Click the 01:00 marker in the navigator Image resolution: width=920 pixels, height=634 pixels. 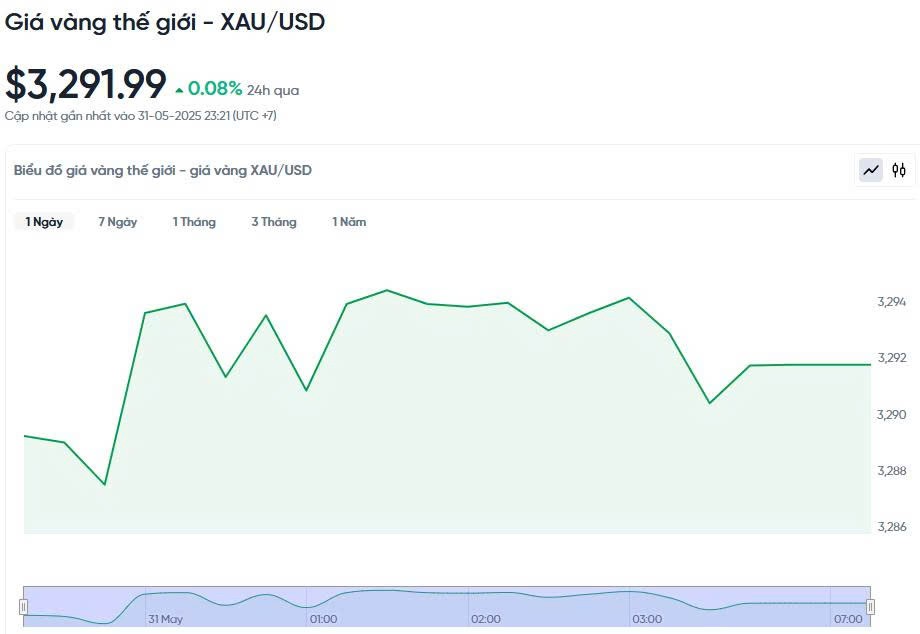pyautogui.click(x=324, y=619)
